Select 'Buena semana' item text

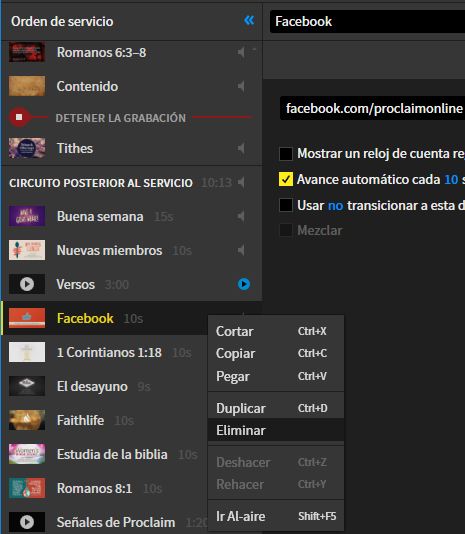click(100, 216)
